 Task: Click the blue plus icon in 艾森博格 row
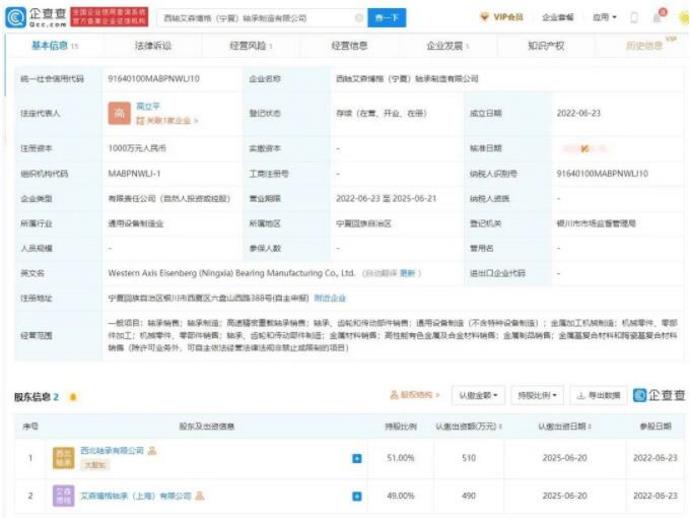[357, 495]
